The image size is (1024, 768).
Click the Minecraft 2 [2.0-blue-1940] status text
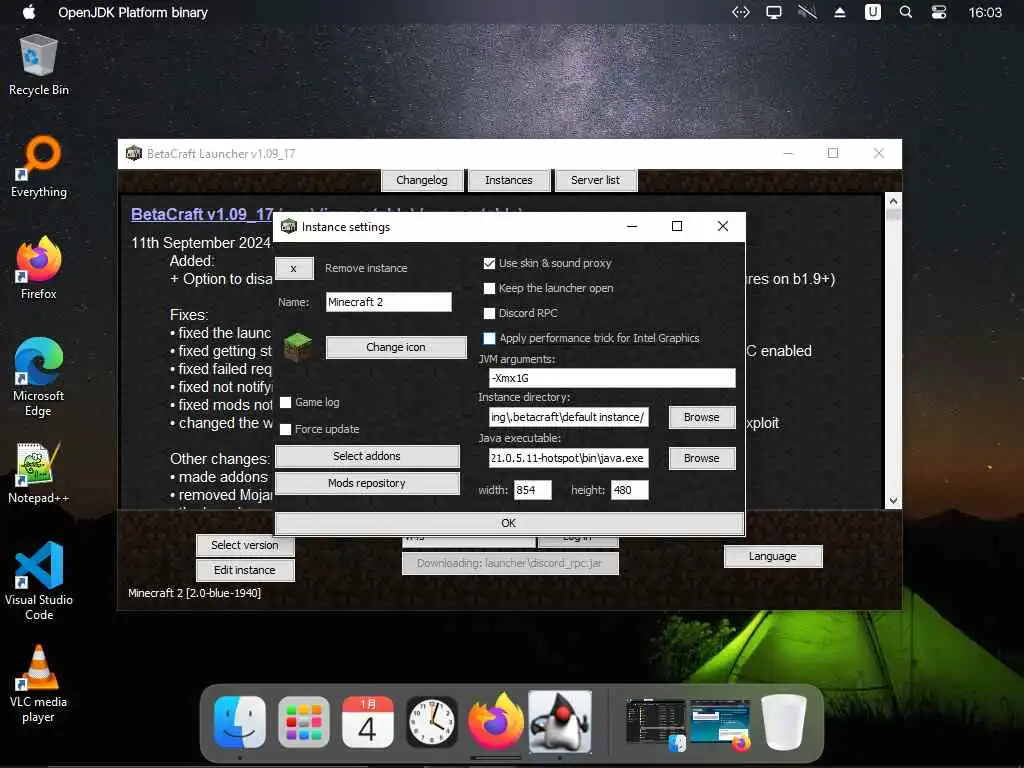point(195,593)
